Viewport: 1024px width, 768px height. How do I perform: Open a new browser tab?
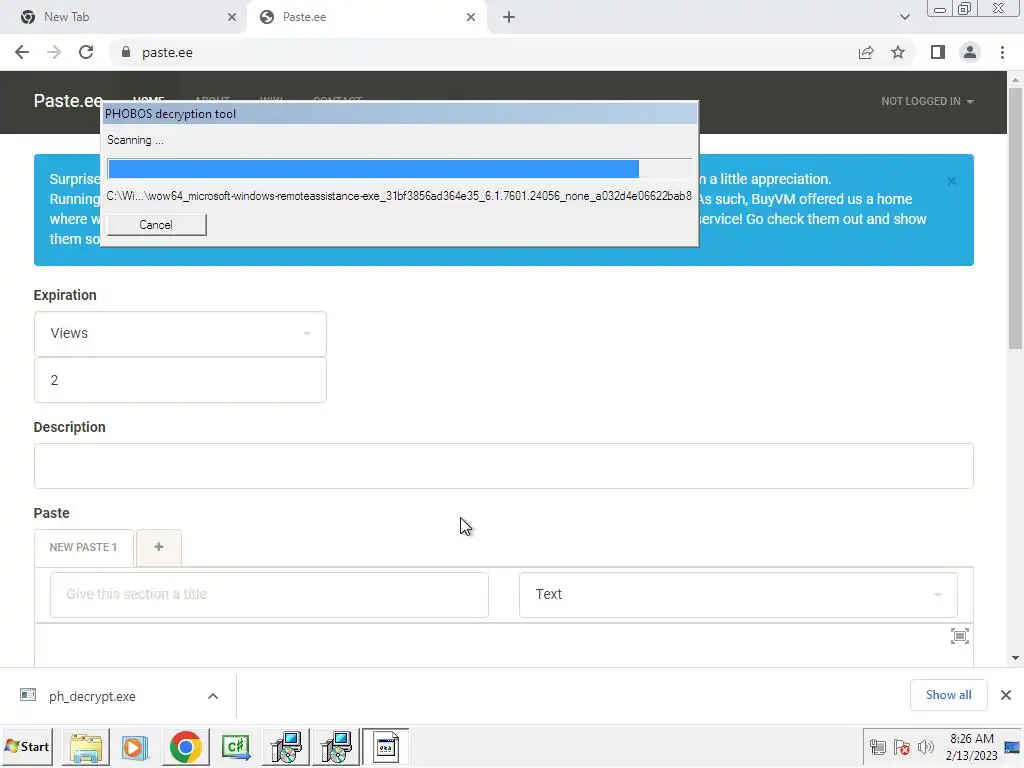pos(509,17)
